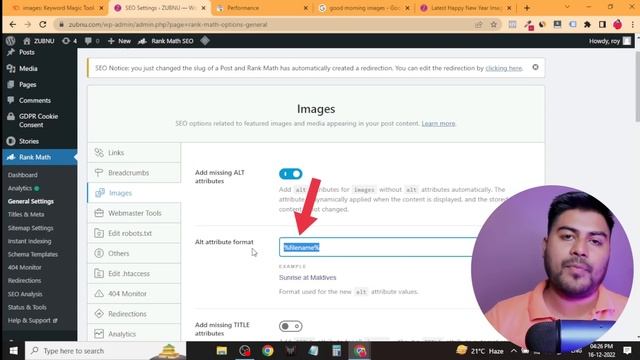640x360 pixels.
Task: Select the Images settings tab
Action: (134, 193)
